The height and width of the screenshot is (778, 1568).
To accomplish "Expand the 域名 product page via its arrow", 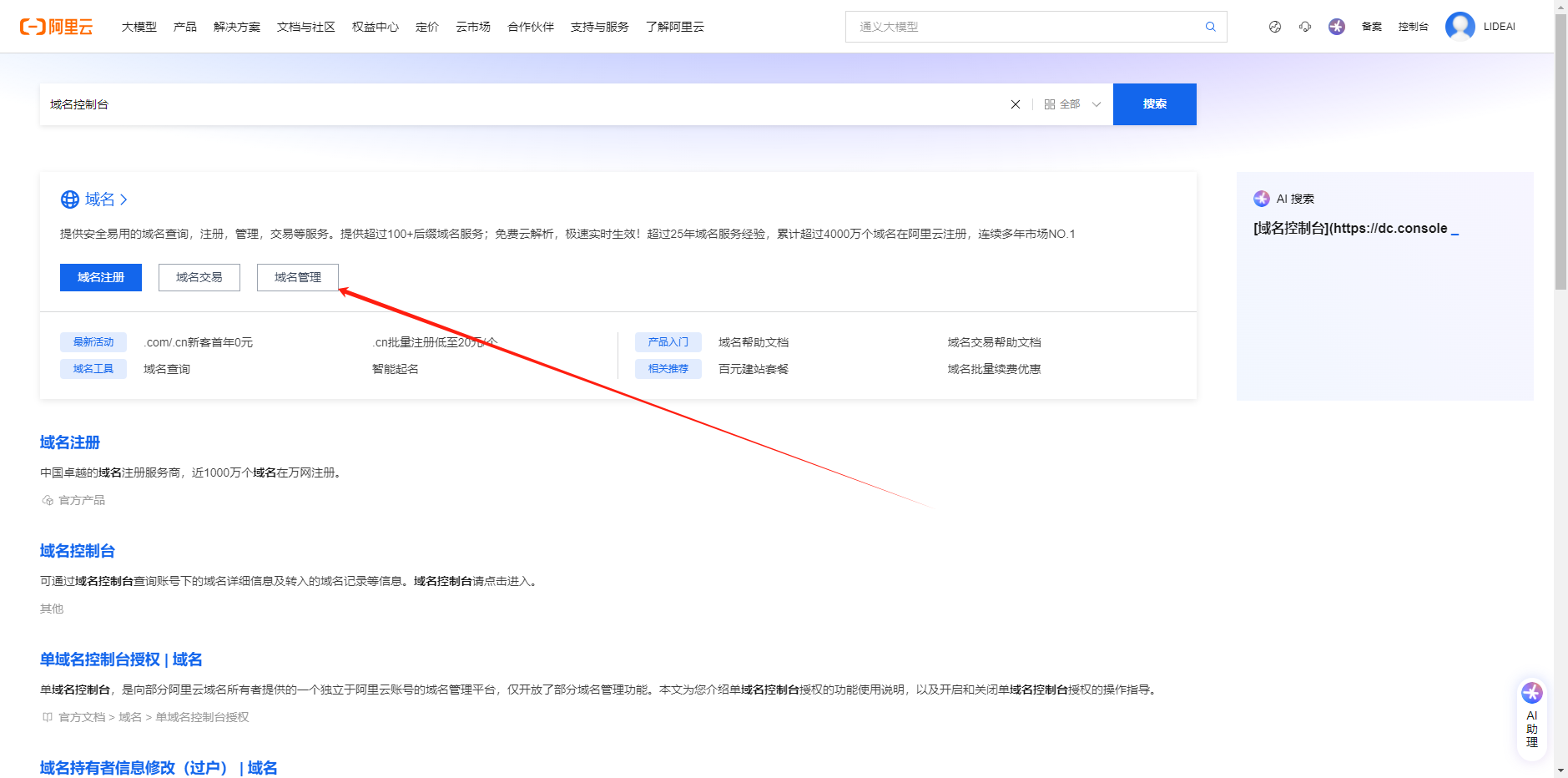I will [x=123, y=199].
